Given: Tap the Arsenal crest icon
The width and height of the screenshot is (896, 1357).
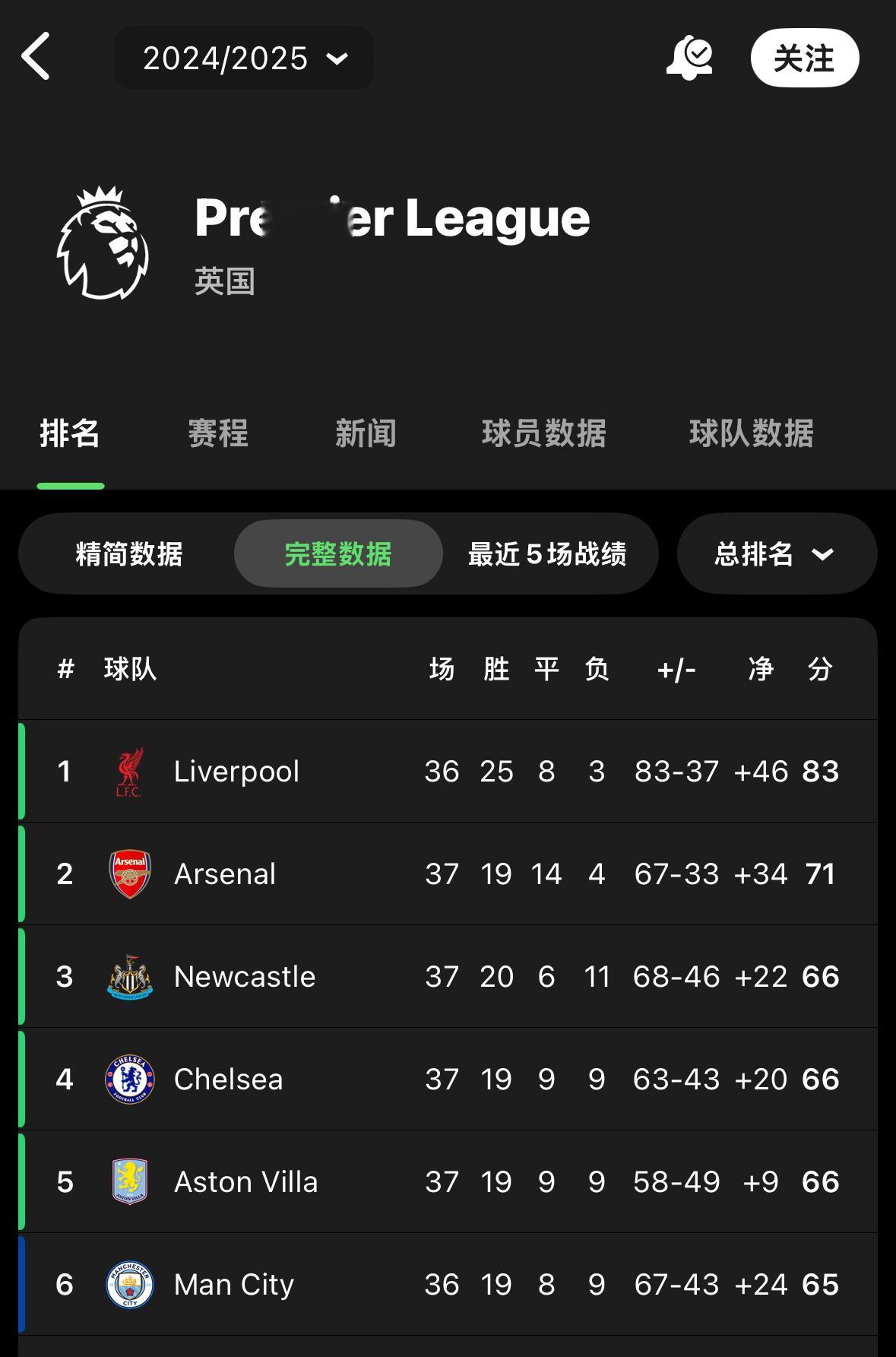Looking at the screenshot, I should point(130,874).
